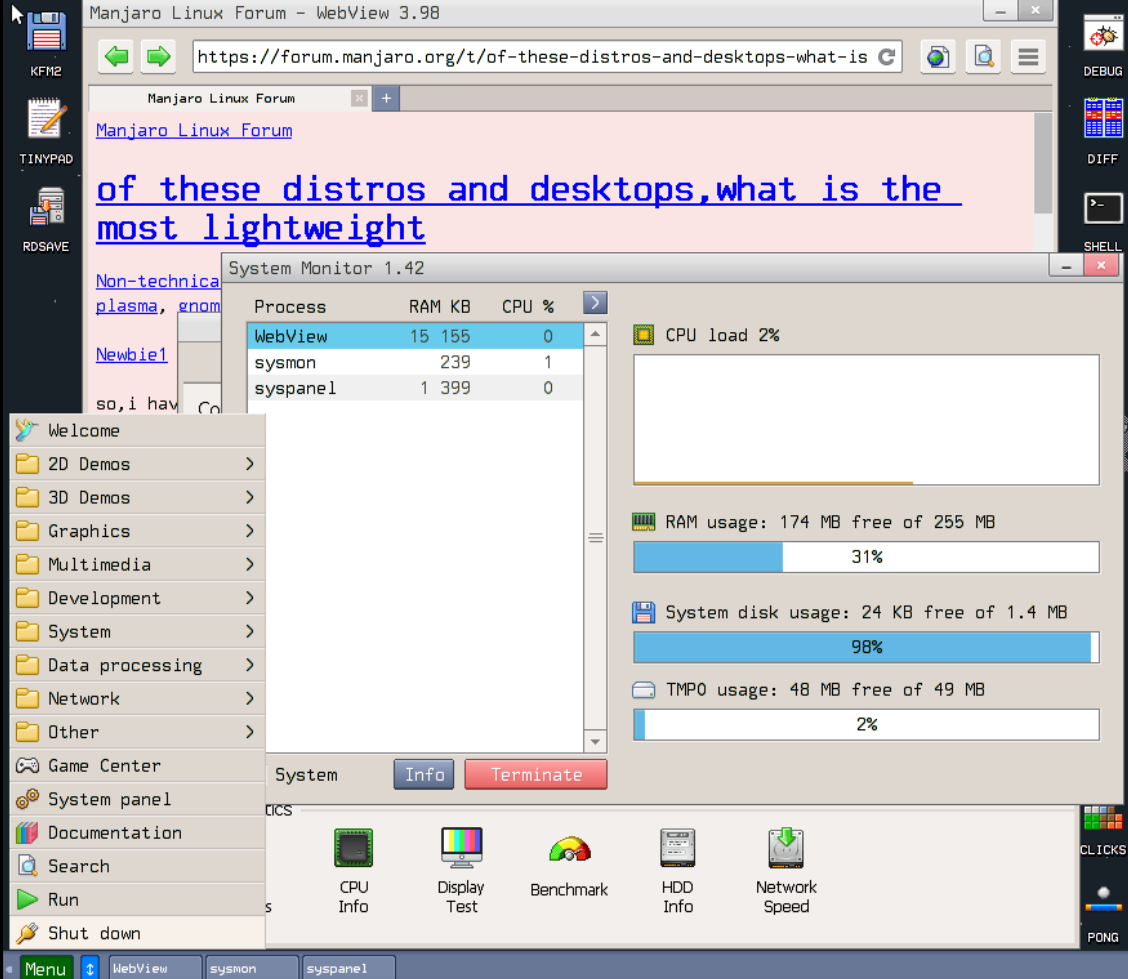Expand the Network submenu

coord(137,698)
